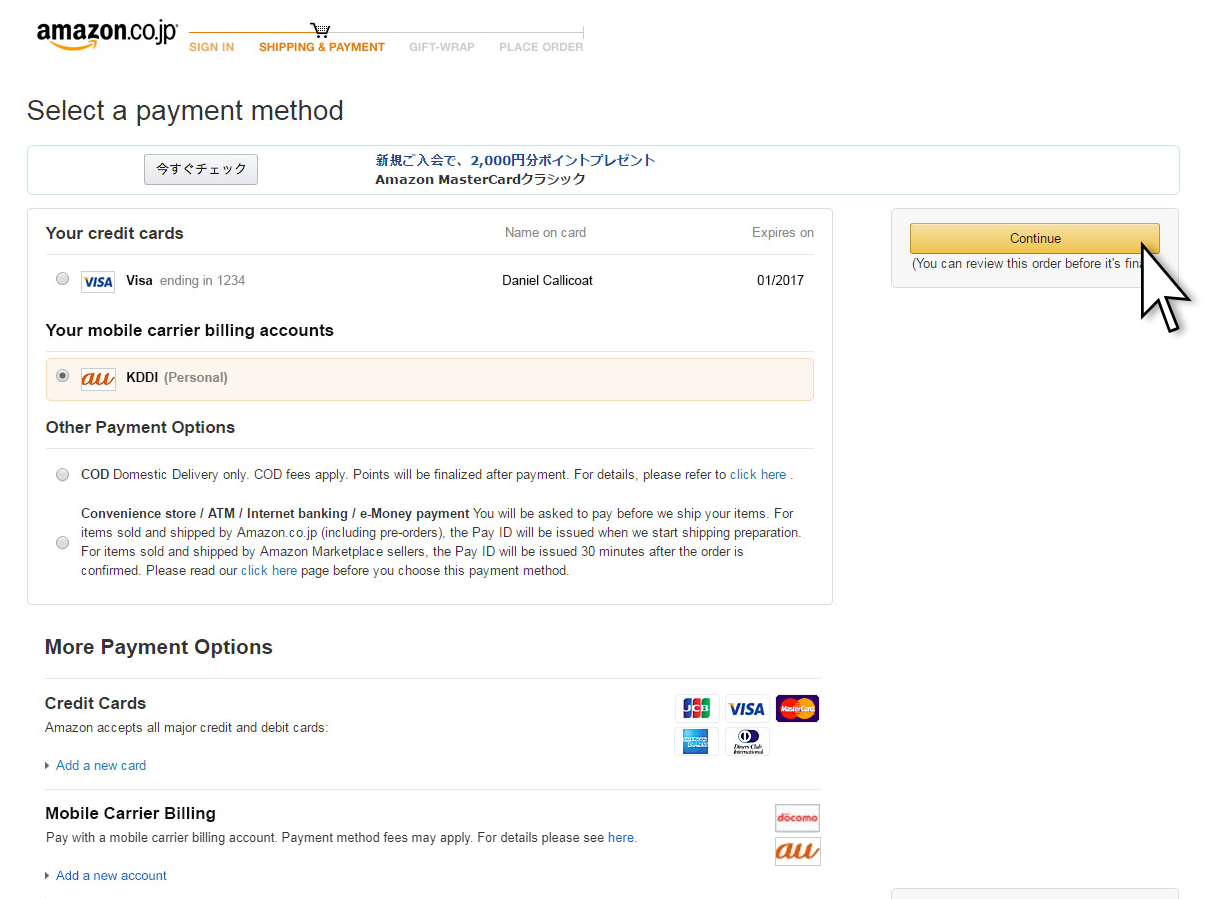Screen dimensions: 1205x899
Task: Choose the COD payment radio button
Action: coord(63,474)
